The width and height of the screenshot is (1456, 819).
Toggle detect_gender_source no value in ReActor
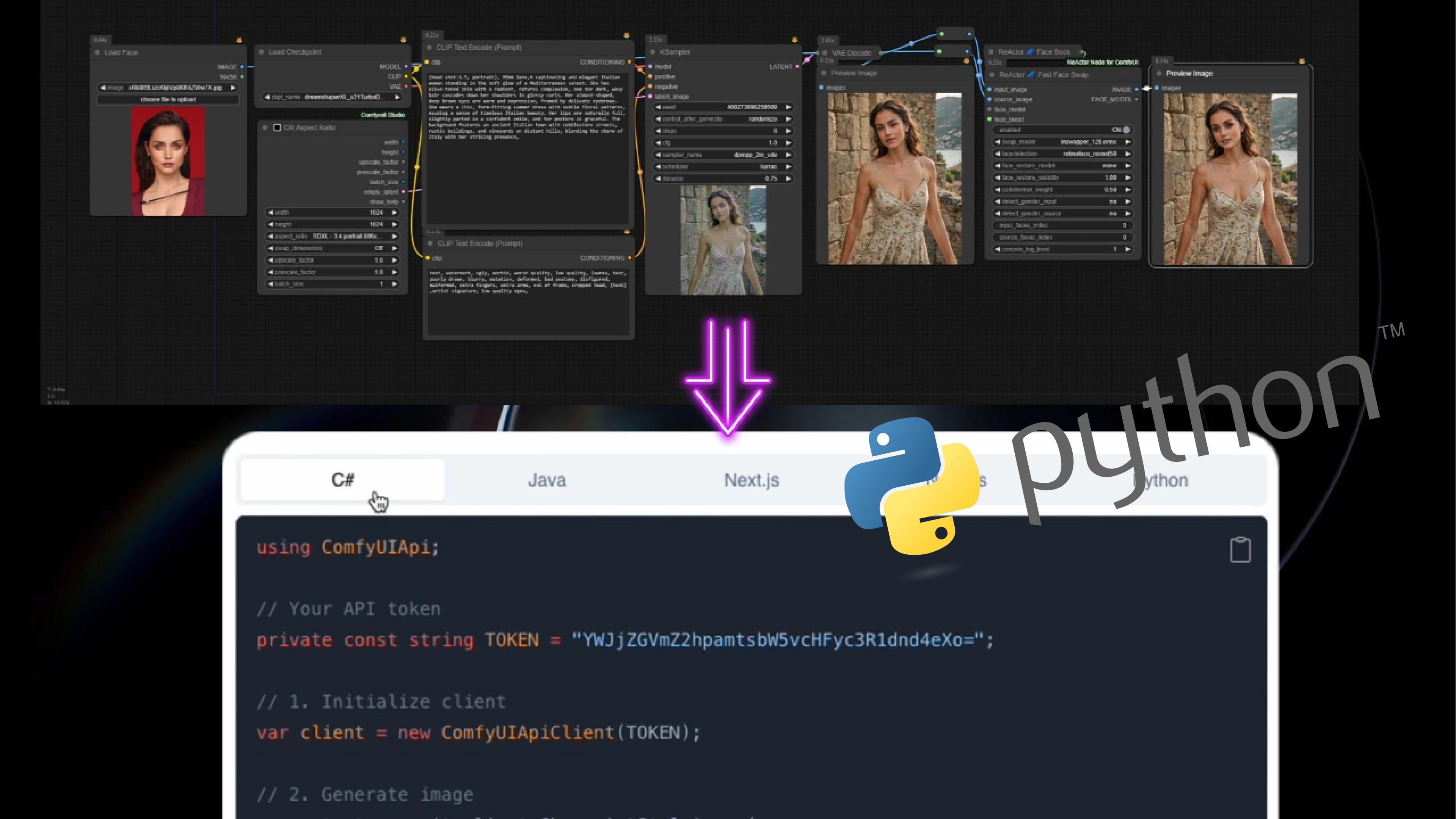coord(1062,213)
